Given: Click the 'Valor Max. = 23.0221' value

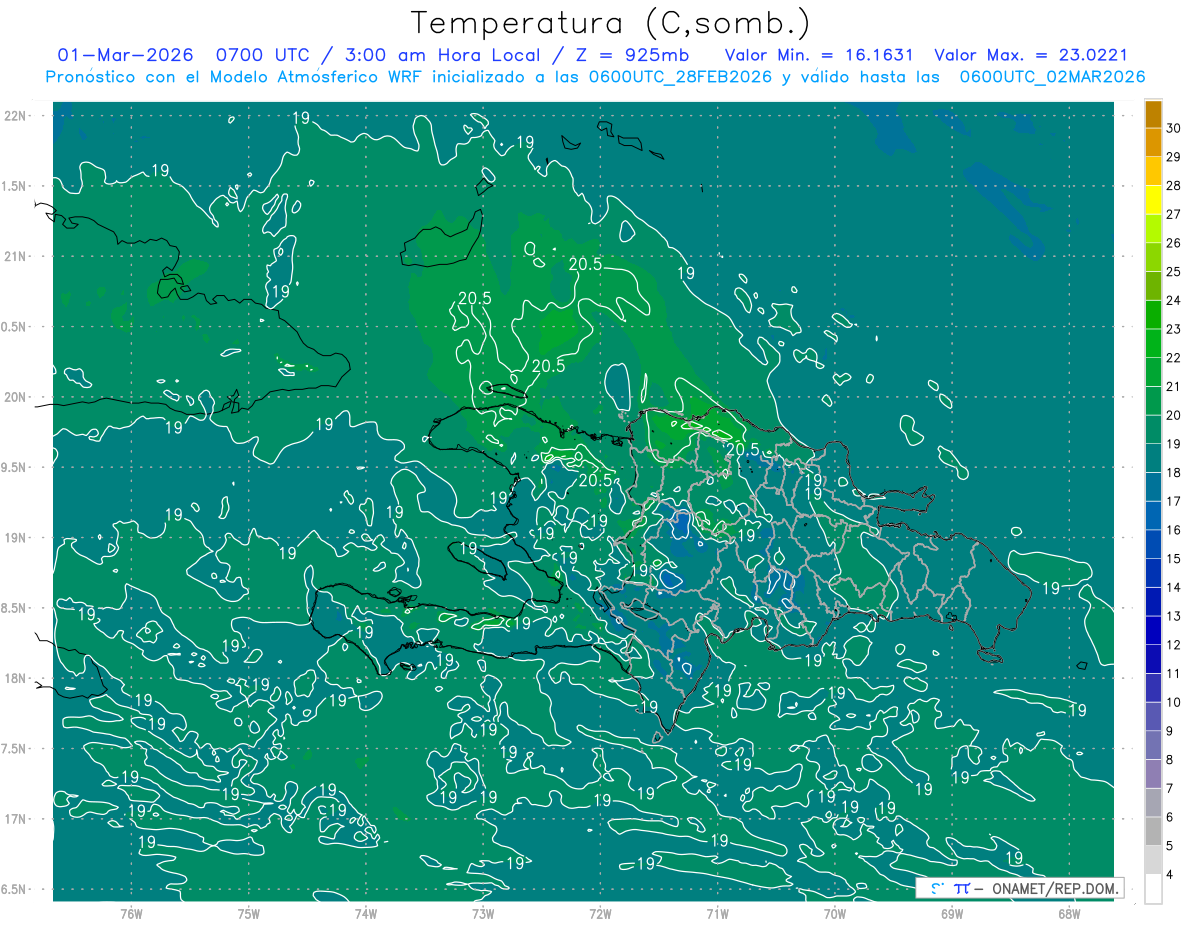Looking at the screenshot, I should (x=1030, y=55).
